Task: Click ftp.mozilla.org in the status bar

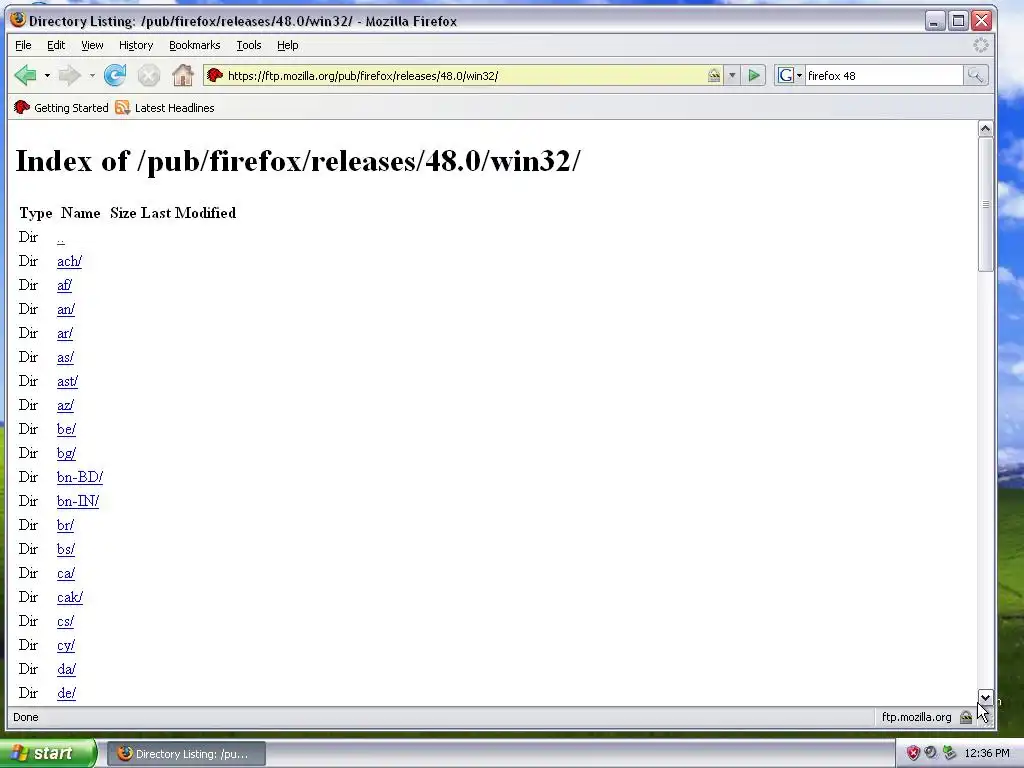Action: [916, 717]
